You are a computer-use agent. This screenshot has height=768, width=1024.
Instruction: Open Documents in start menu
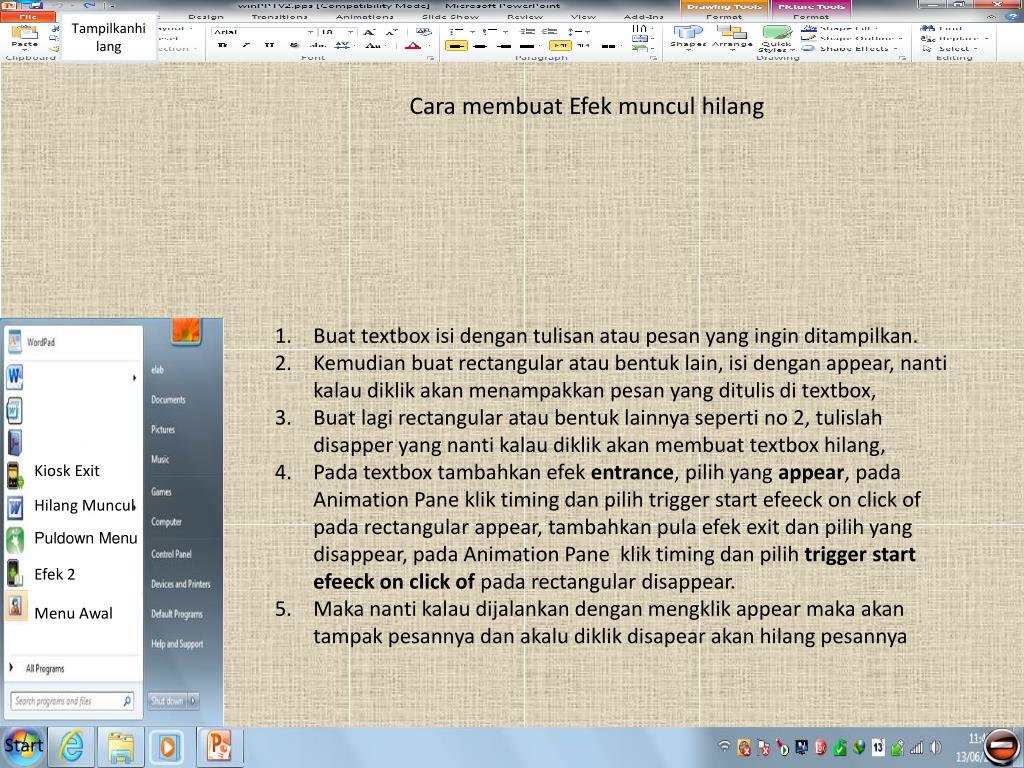coord(168,400)
